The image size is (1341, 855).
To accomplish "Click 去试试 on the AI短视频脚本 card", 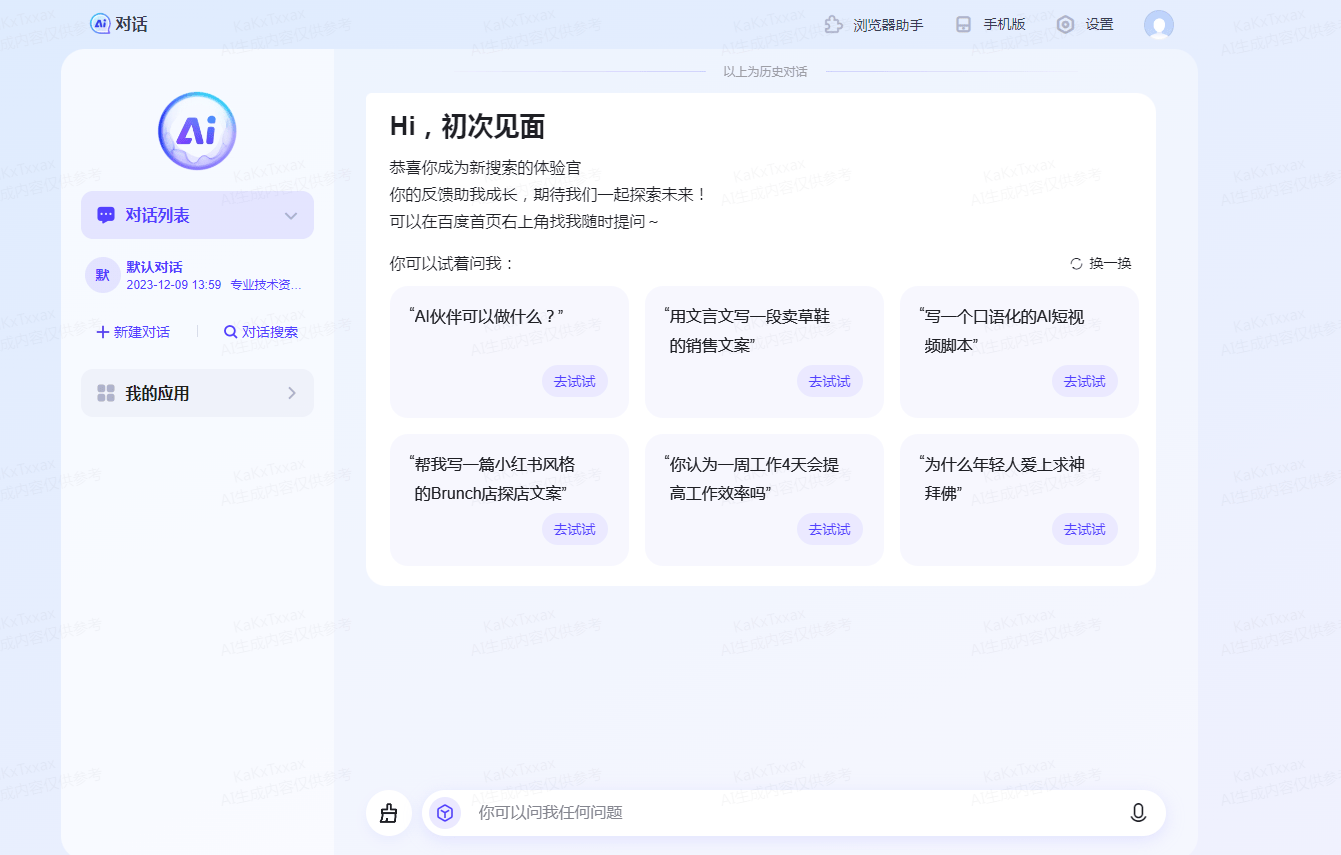I will coord(1084,381).
